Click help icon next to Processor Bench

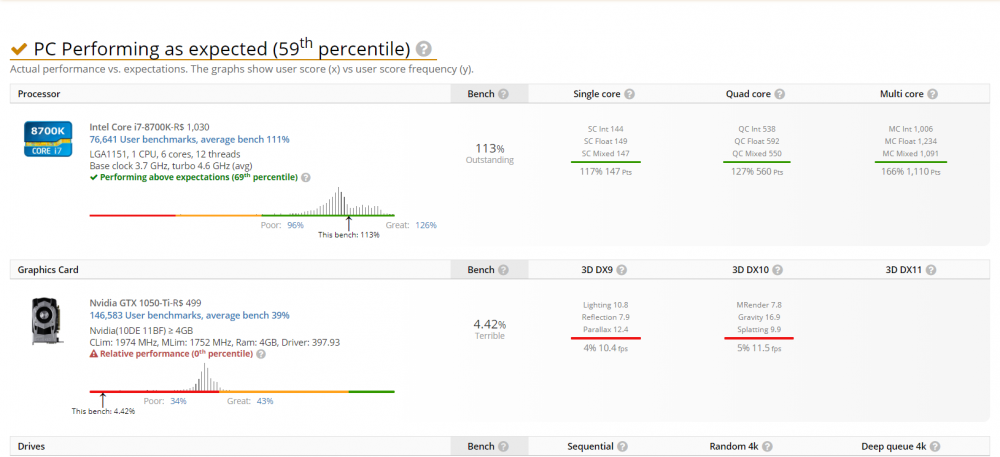[503, 94]
